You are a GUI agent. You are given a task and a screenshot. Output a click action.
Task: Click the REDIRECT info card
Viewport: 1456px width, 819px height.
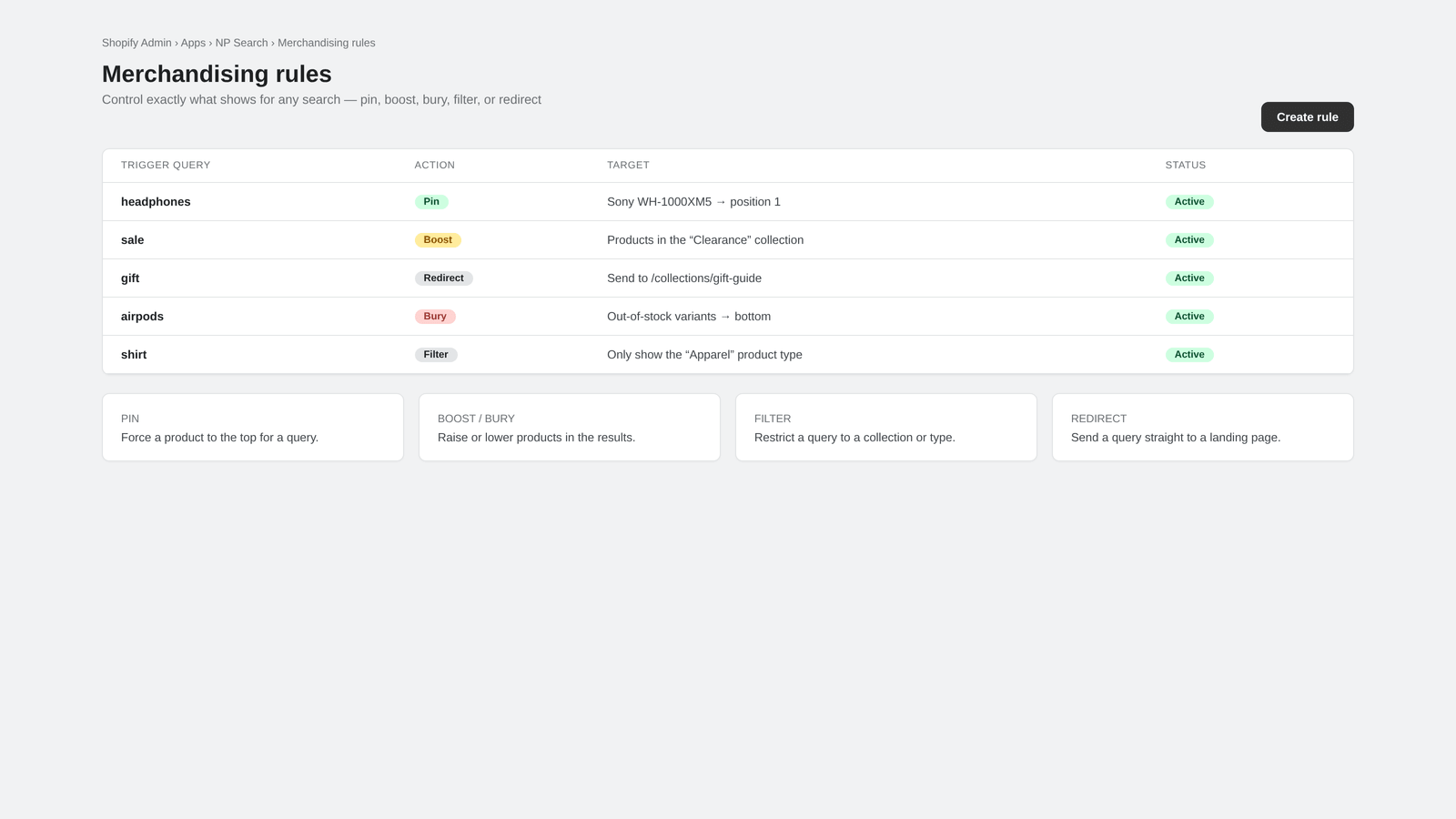[x=1203, y=428]
